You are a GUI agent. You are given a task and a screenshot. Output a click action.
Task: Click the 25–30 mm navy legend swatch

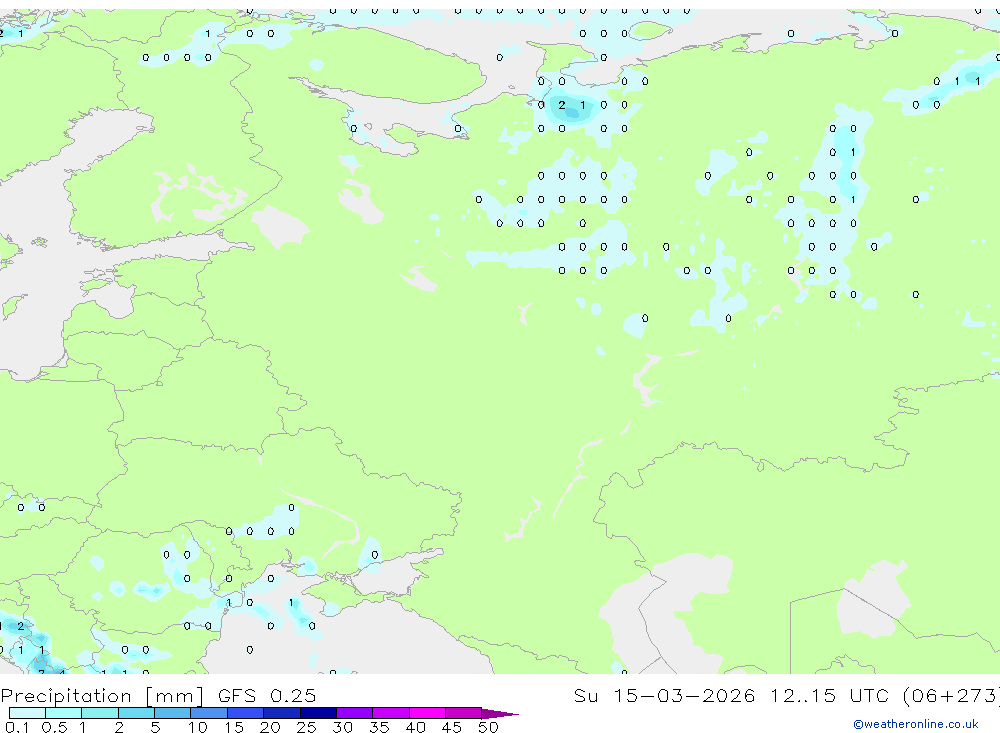[x=318, y=713]
